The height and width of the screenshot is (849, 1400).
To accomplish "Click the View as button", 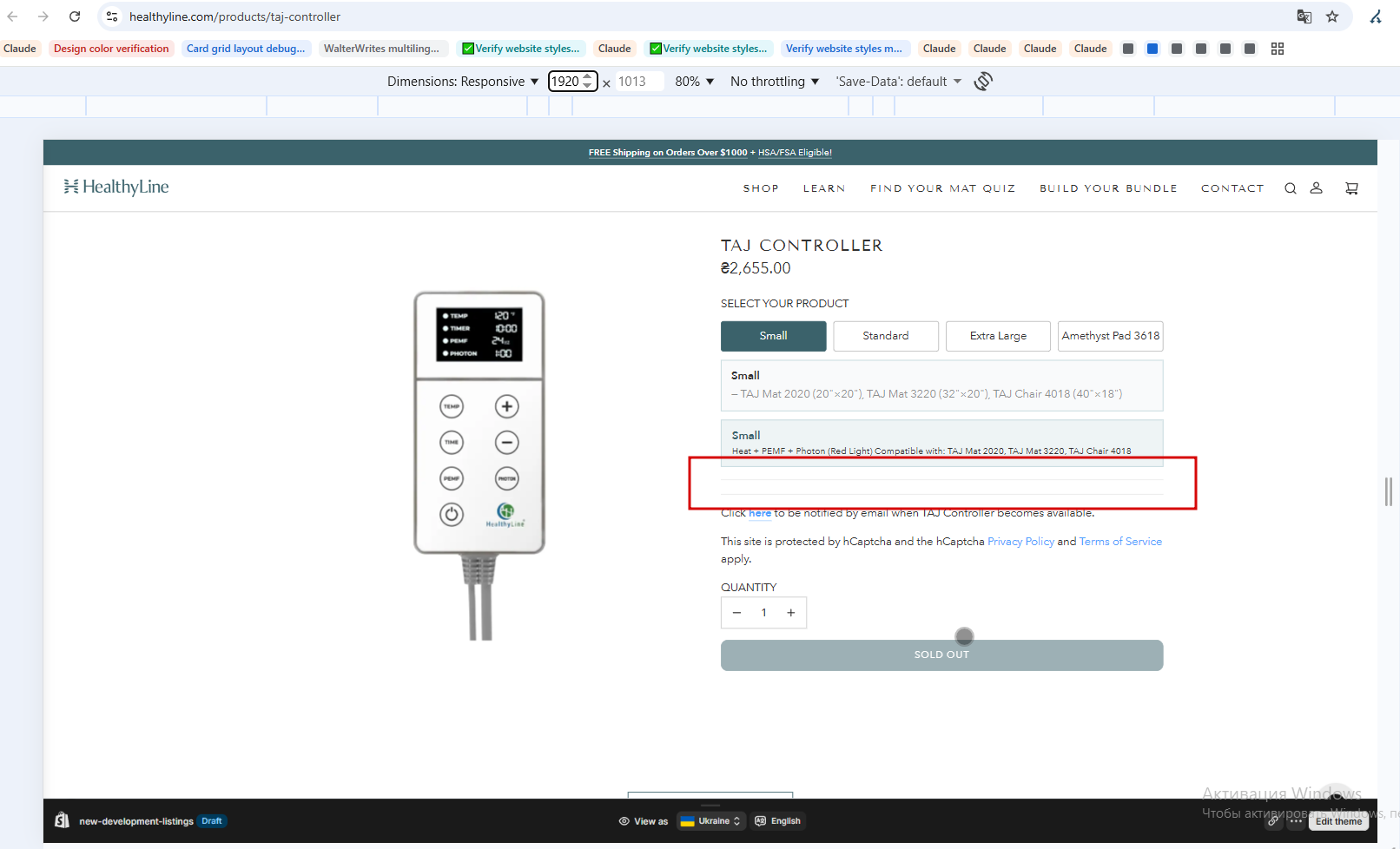I will click(644, 821).
